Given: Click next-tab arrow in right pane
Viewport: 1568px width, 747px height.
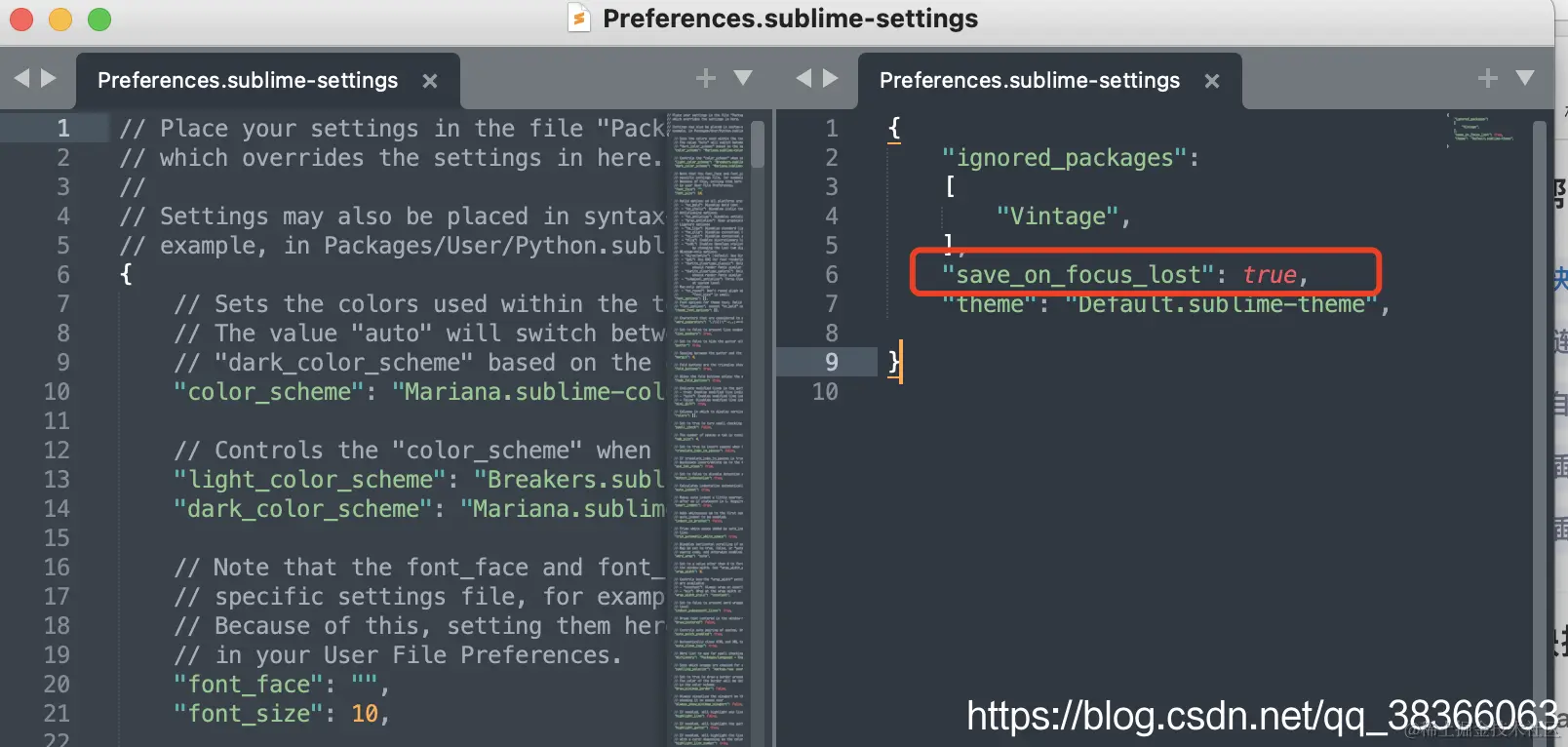Looking at the screenshot, I should [831, 78].
